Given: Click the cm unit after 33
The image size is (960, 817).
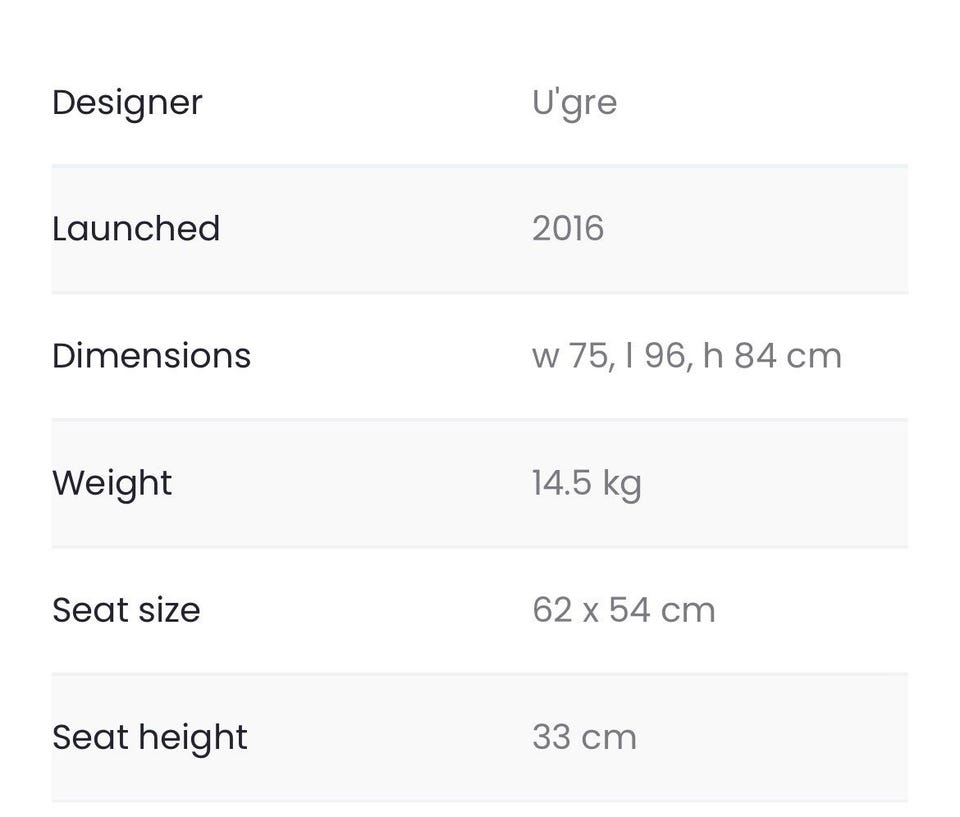Looking at the screenshot, I should pos(609,737).
